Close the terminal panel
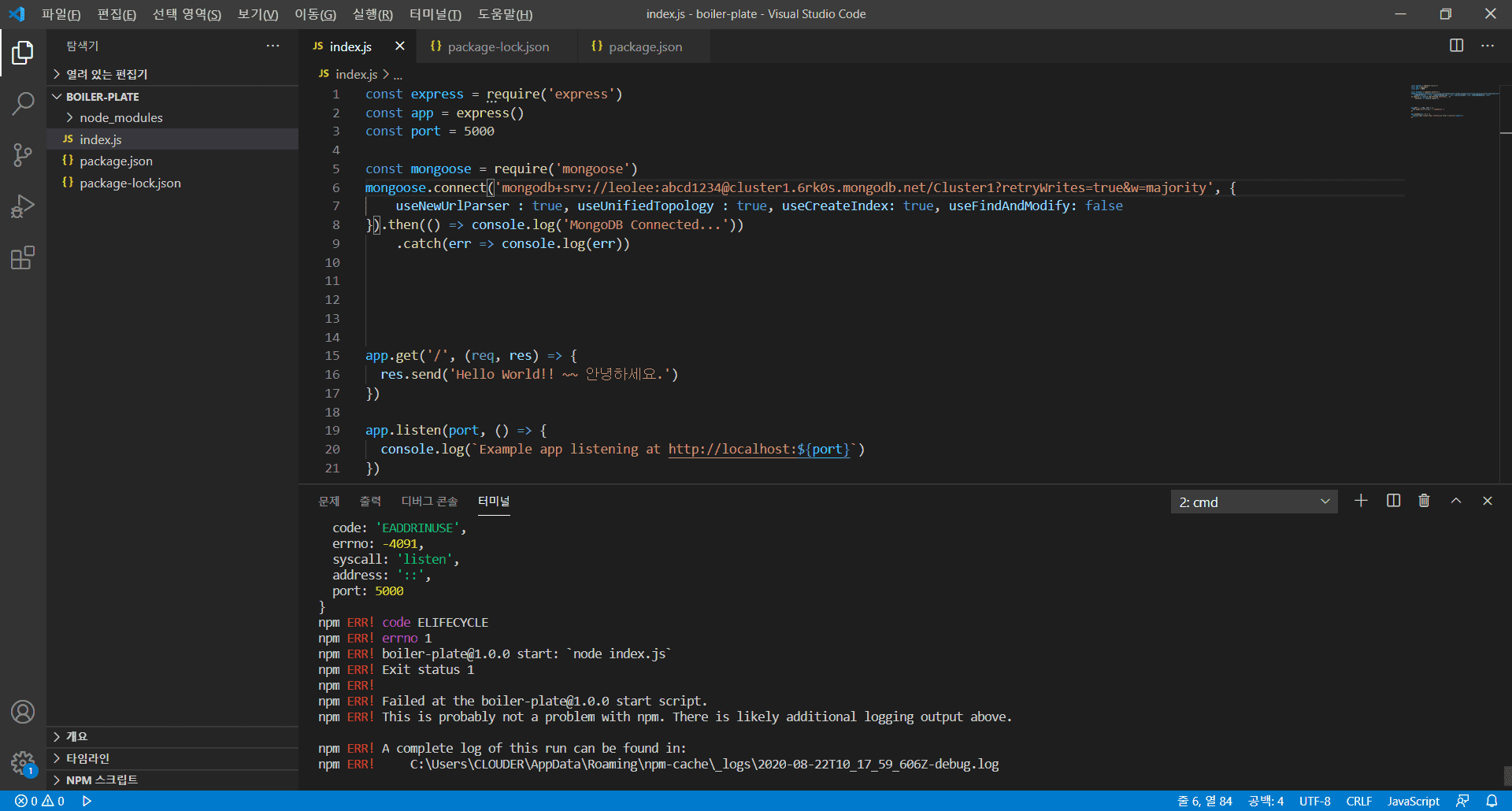The height and width of the screenshot is (811, 1512). [1488, 501]
